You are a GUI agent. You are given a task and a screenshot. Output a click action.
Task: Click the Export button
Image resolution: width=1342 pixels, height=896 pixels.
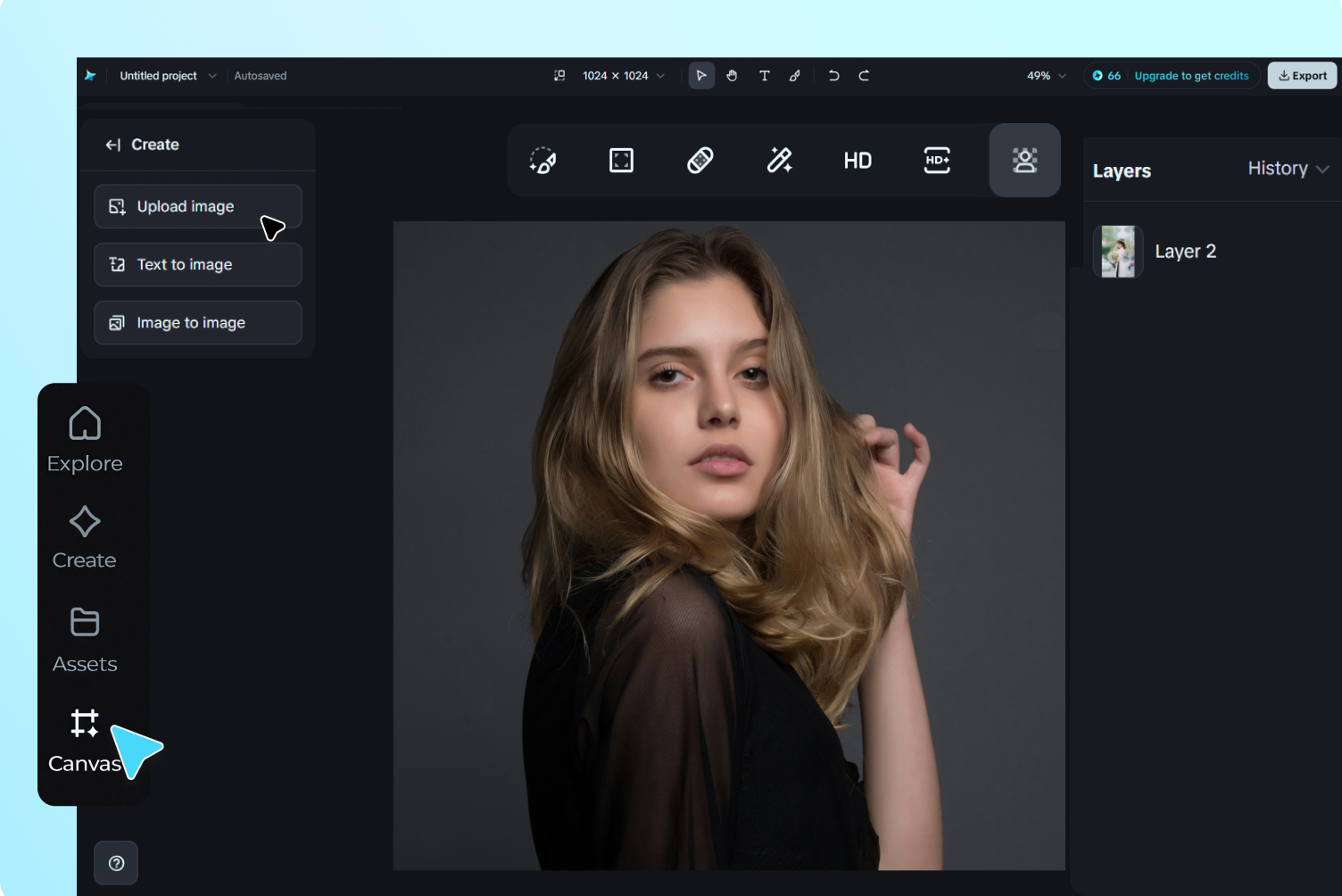[1302, 76]
